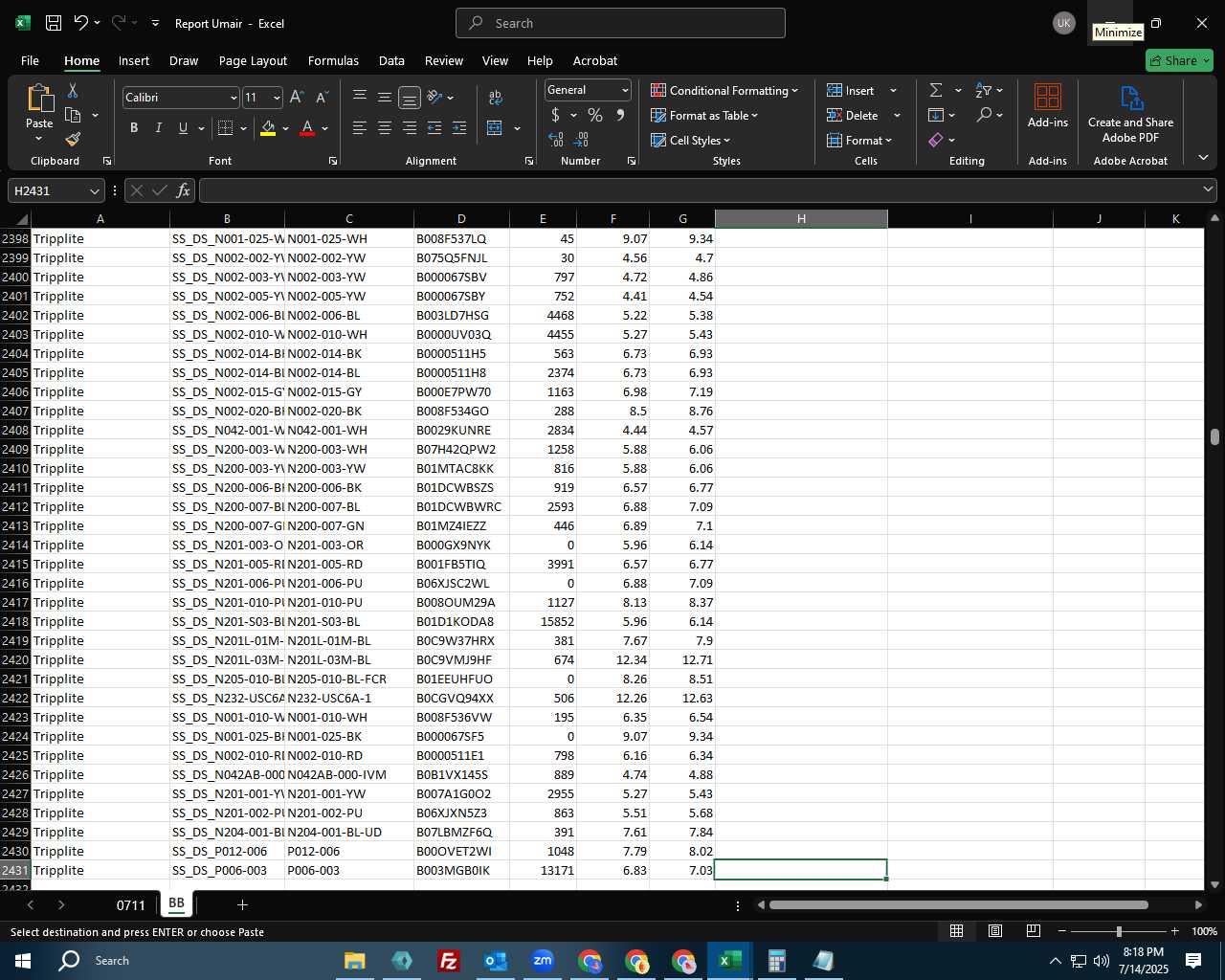This screenshot has width=1225, height=980.
Task: Apply percent style formatting
Action: pos(595,115)
